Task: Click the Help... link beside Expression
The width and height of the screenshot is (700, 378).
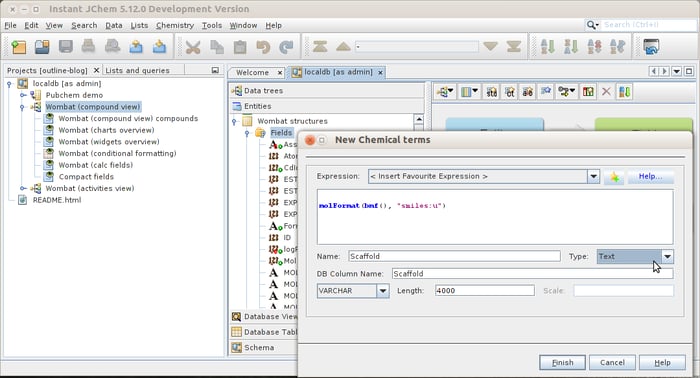Action: click(650, 177)
